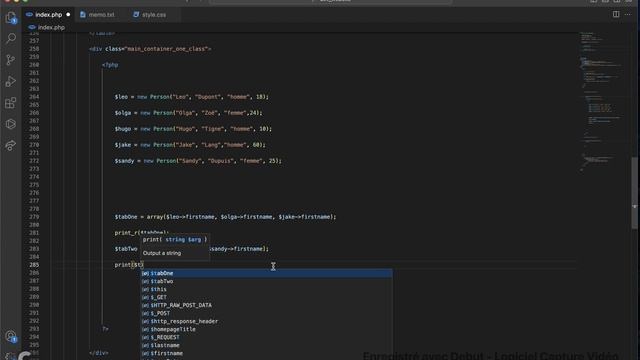The height and width of the screenshot is (360, 640).
Task: Click the $hugo variable on line 268
Action: click(x=124, y=129)
